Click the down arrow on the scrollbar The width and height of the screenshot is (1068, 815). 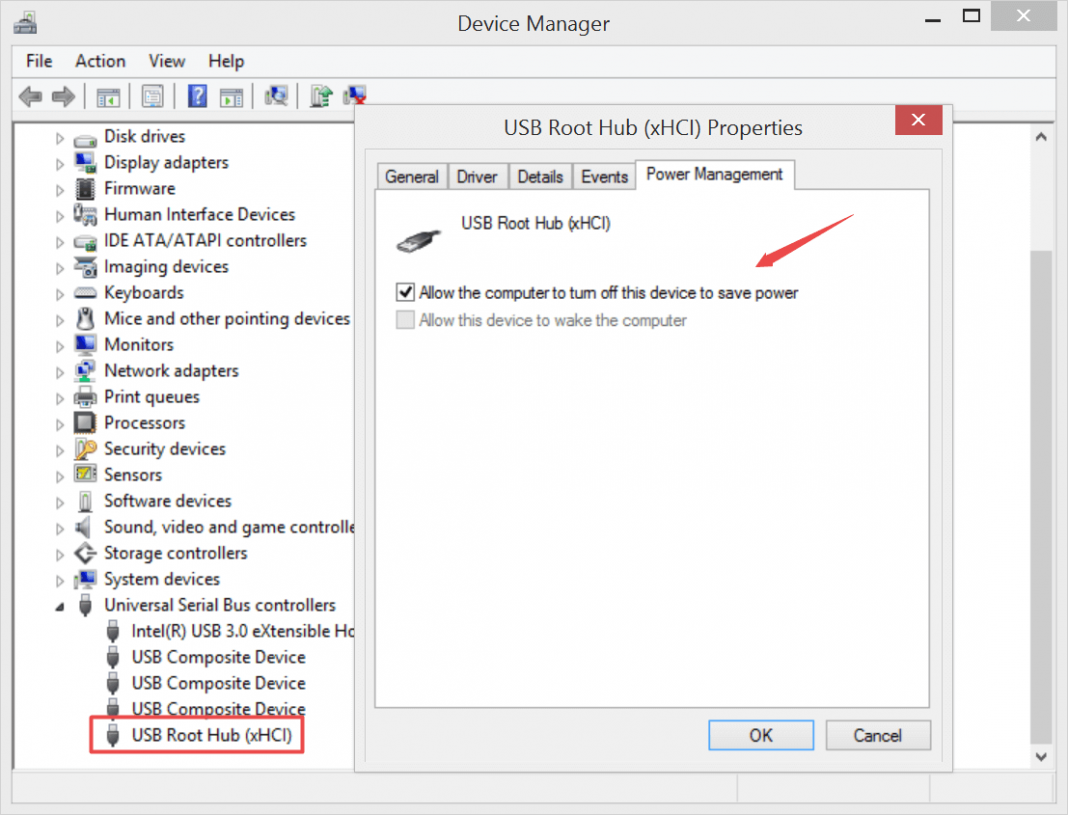click(x=1043, y=757)
